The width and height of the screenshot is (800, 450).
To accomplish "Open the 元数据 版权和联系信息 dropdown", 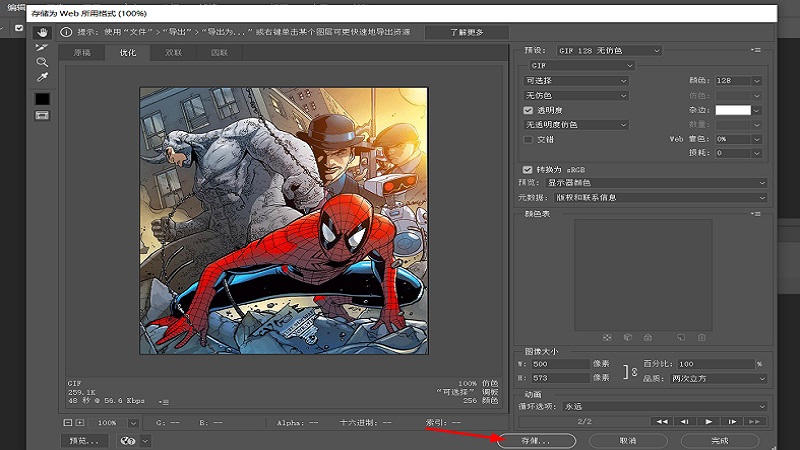I will [660, 197].
